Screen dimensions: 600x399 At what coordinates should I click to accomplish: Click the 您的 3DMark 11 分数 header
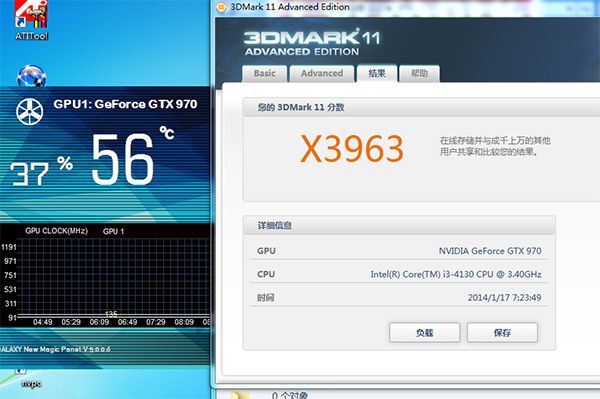[301, 107]
